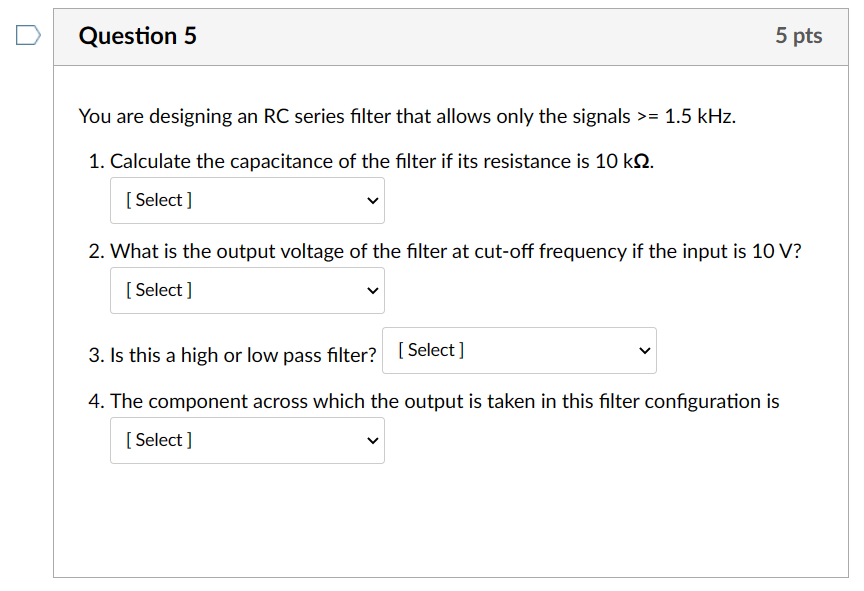Screen dimensions: 864x591
Task: Select the [Select] placeholder for question 3
Action: 430,349
